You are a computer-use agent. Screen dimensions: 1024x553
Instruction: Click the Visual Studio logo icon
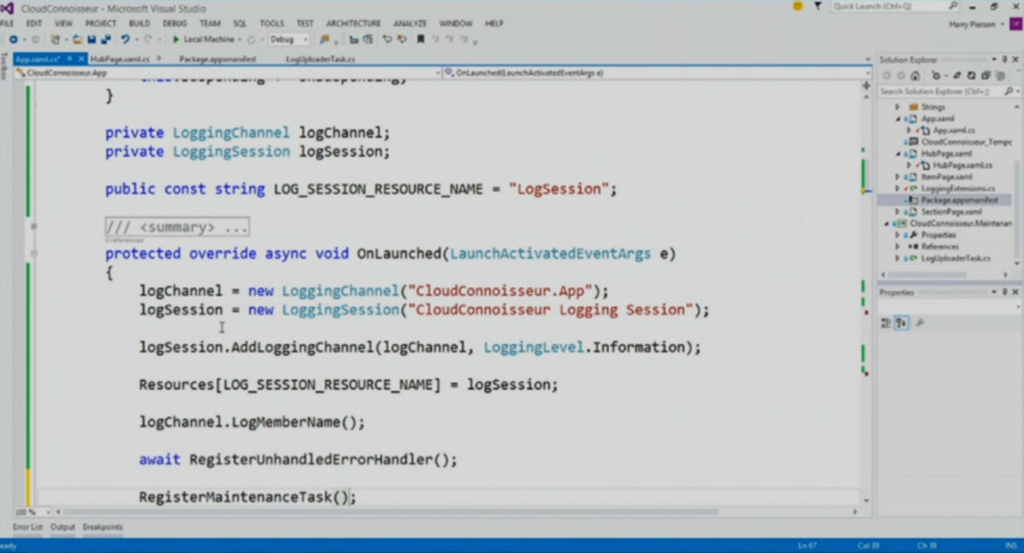(x=7, y=8)
